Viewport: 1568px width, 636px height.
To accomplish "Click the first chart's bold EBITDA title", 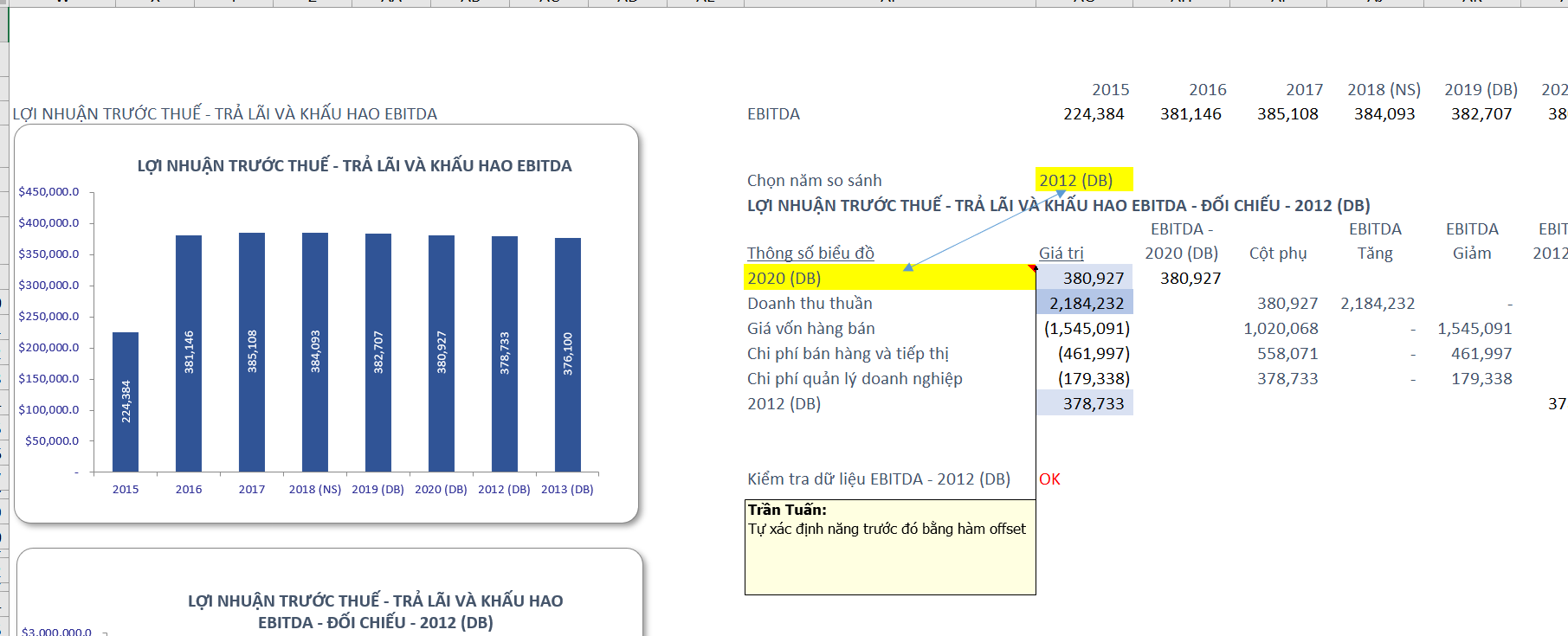I will pos(354,165).
